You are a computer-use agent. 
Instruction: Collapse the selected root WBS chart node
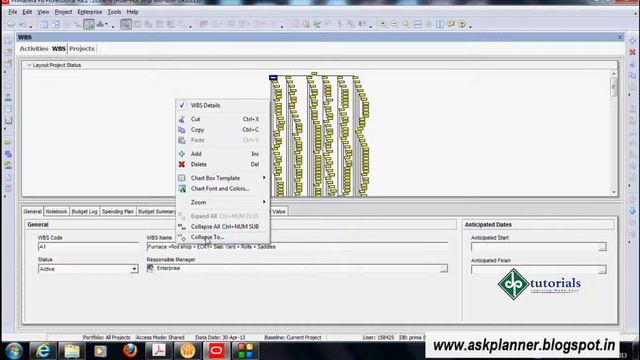pyautogui.click(x=273, y=78)
